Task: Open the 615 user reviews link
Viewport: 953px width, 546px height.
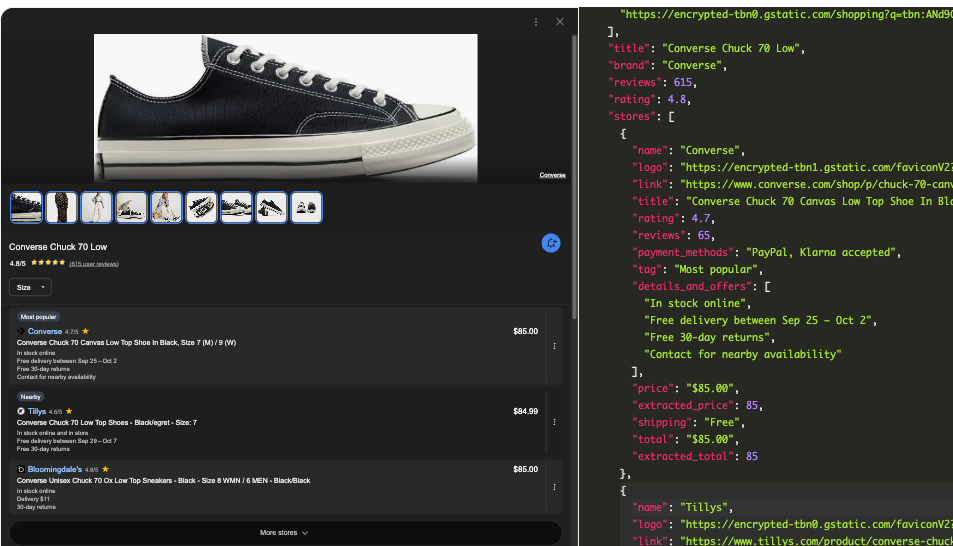Action: pyautogui.click(x=94, y=264)
